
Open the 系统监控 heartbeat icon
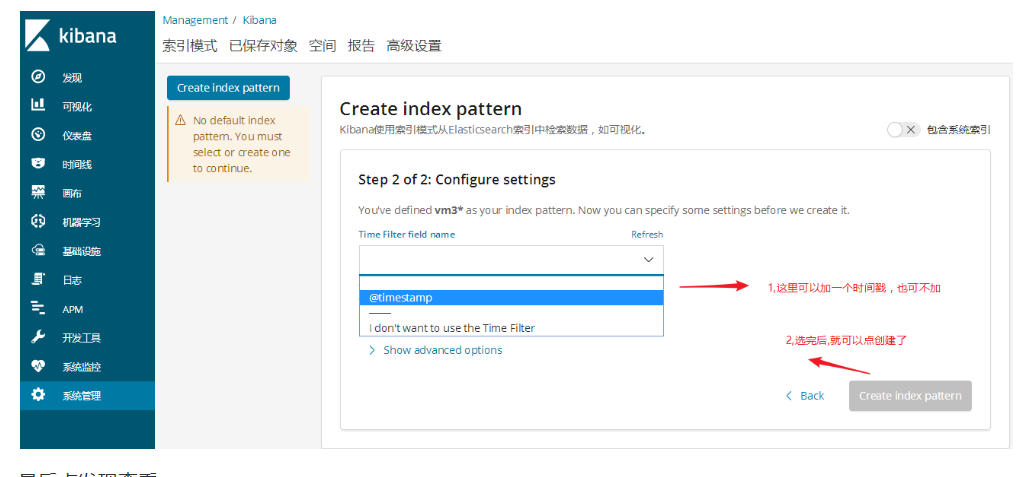click(38, 366)
